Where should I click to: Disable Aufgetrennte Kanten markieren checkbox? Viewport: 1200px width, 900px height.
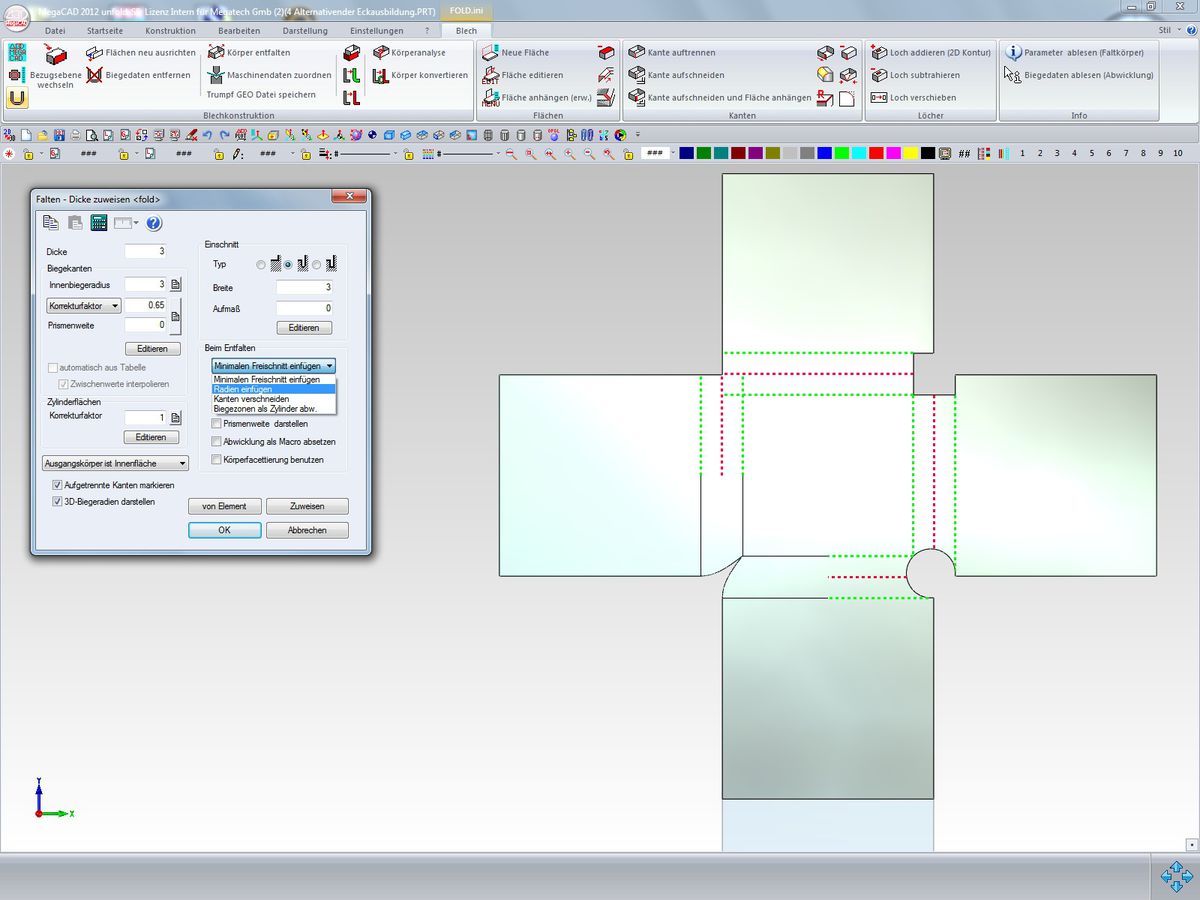point(57,485)
